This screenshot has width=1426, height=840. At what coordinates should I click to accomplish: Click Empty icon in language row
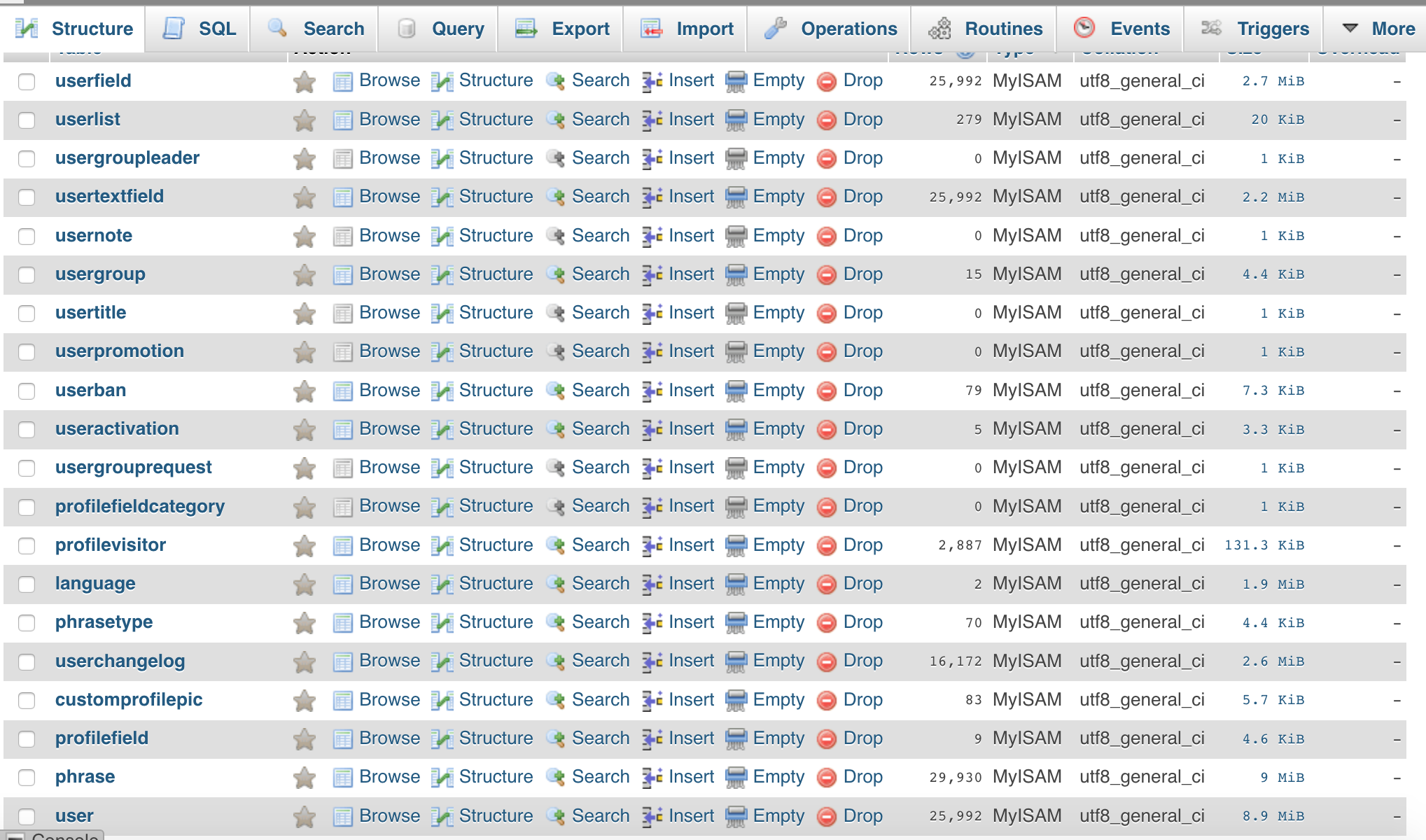pyautogui.click(x=736, y=584)
